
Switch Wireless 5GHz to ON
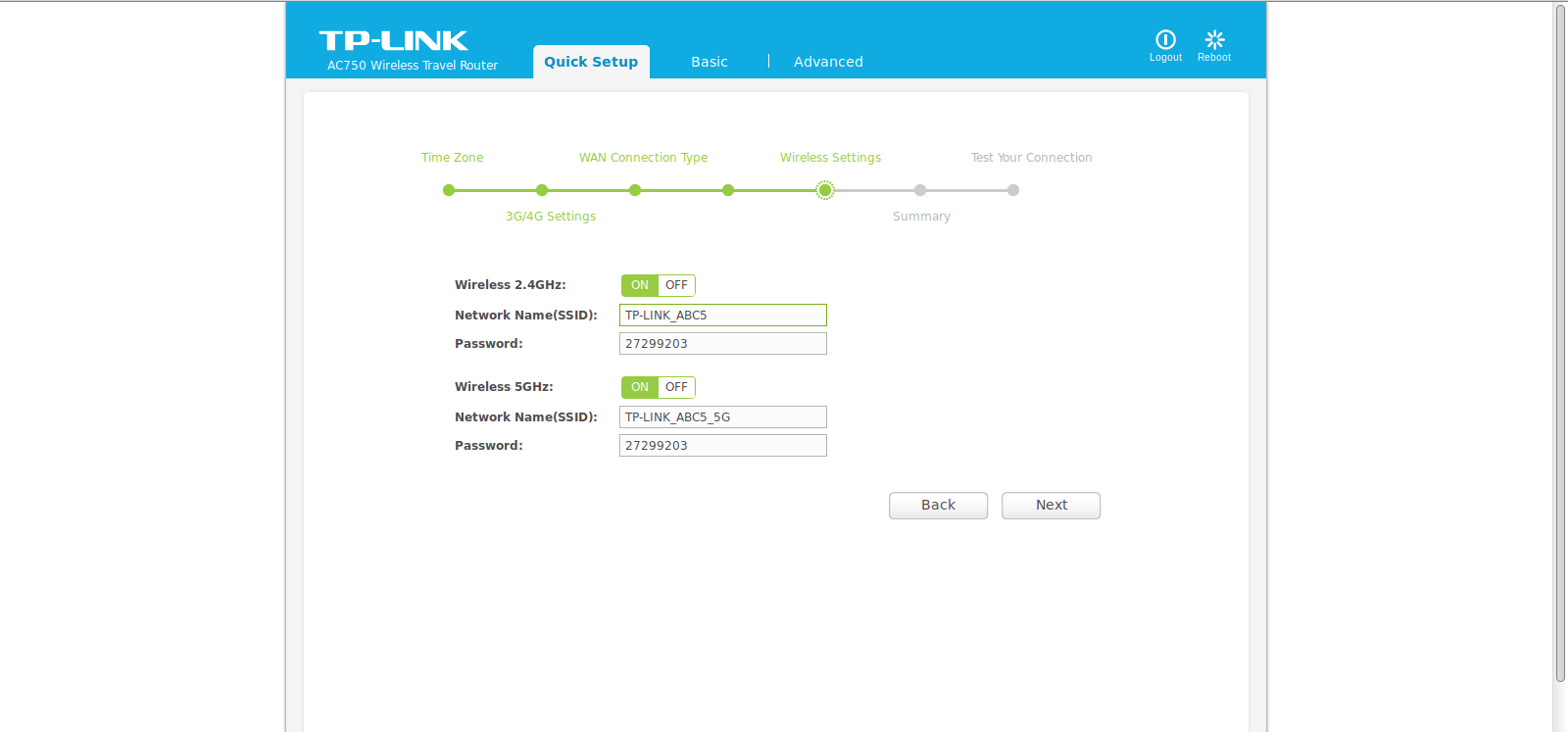pos(640,387)
